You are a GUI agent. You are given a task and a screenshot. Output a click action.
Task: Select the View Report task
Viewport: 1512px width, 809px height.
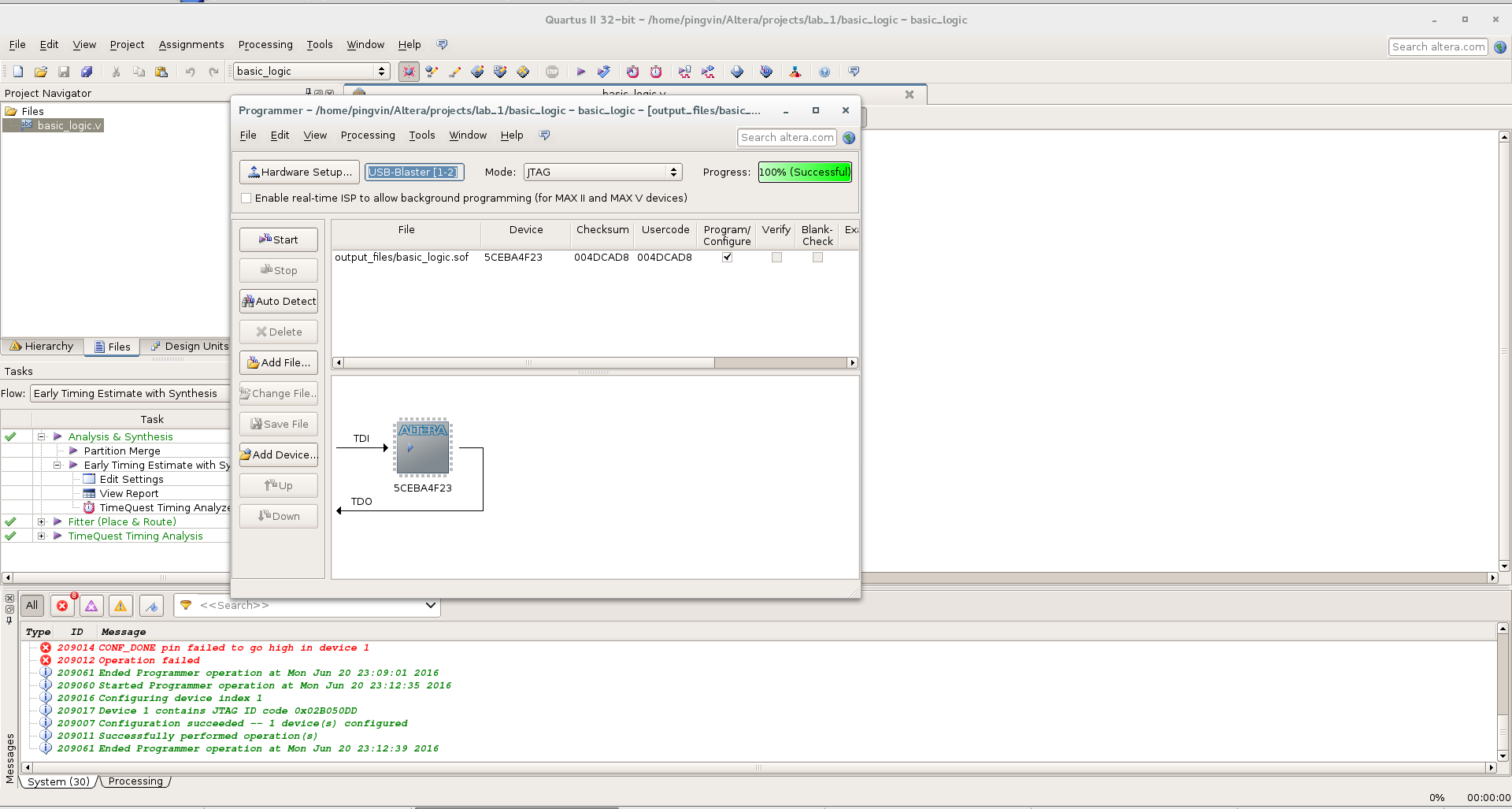[x=128, y=494]
